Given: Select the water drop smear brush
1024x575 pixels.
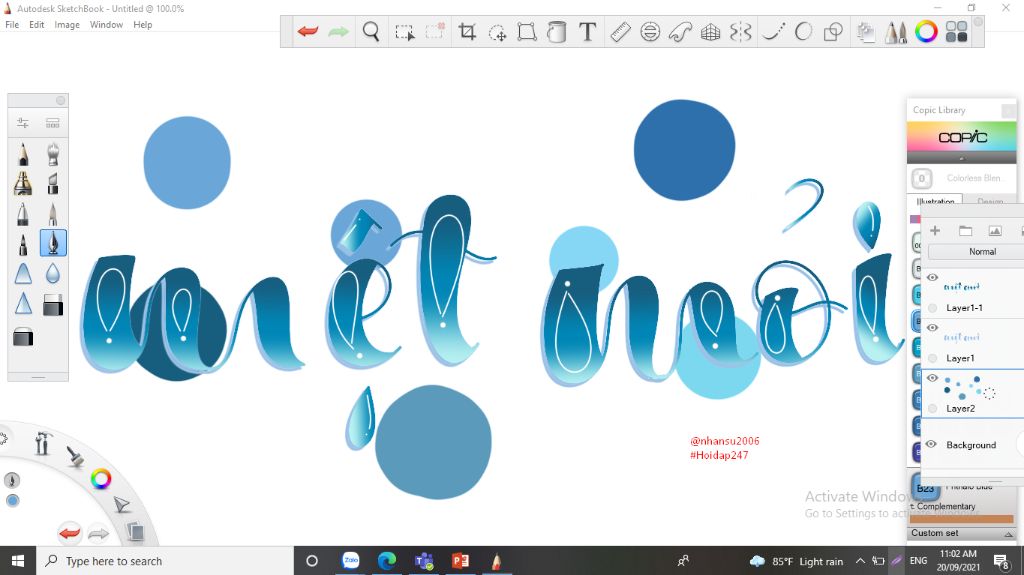Looking at the screenshot, I should [x=53, y=273].
